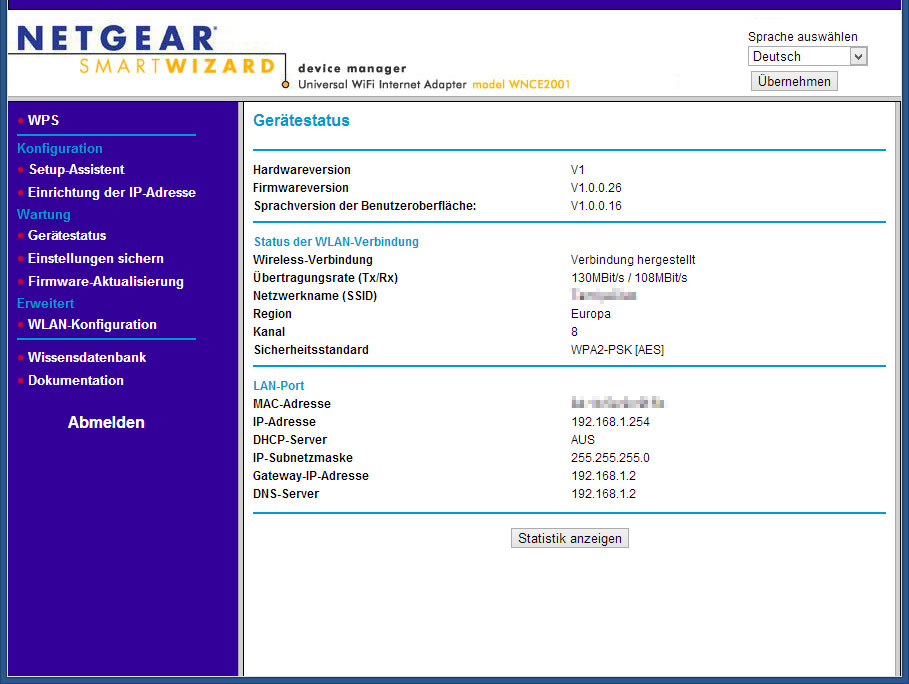Click the Wartung section label
The width and height of the screenshot is (909, 684).
pos(44,214)
